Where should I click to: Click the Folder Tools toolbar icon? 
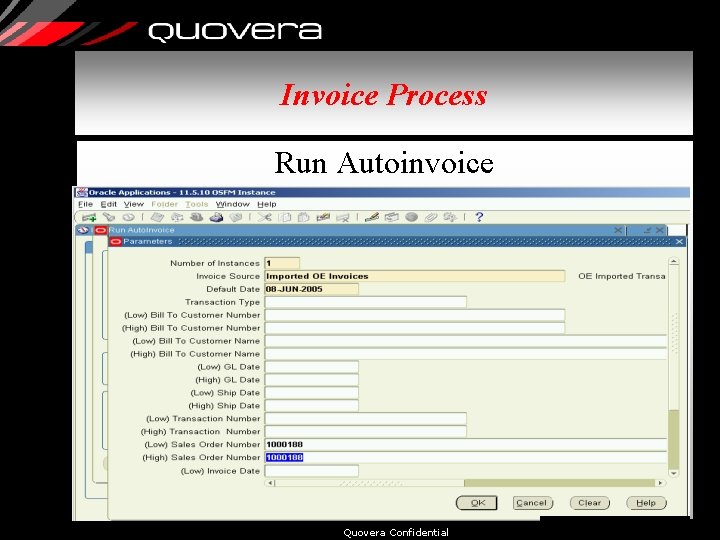(450, 217)
